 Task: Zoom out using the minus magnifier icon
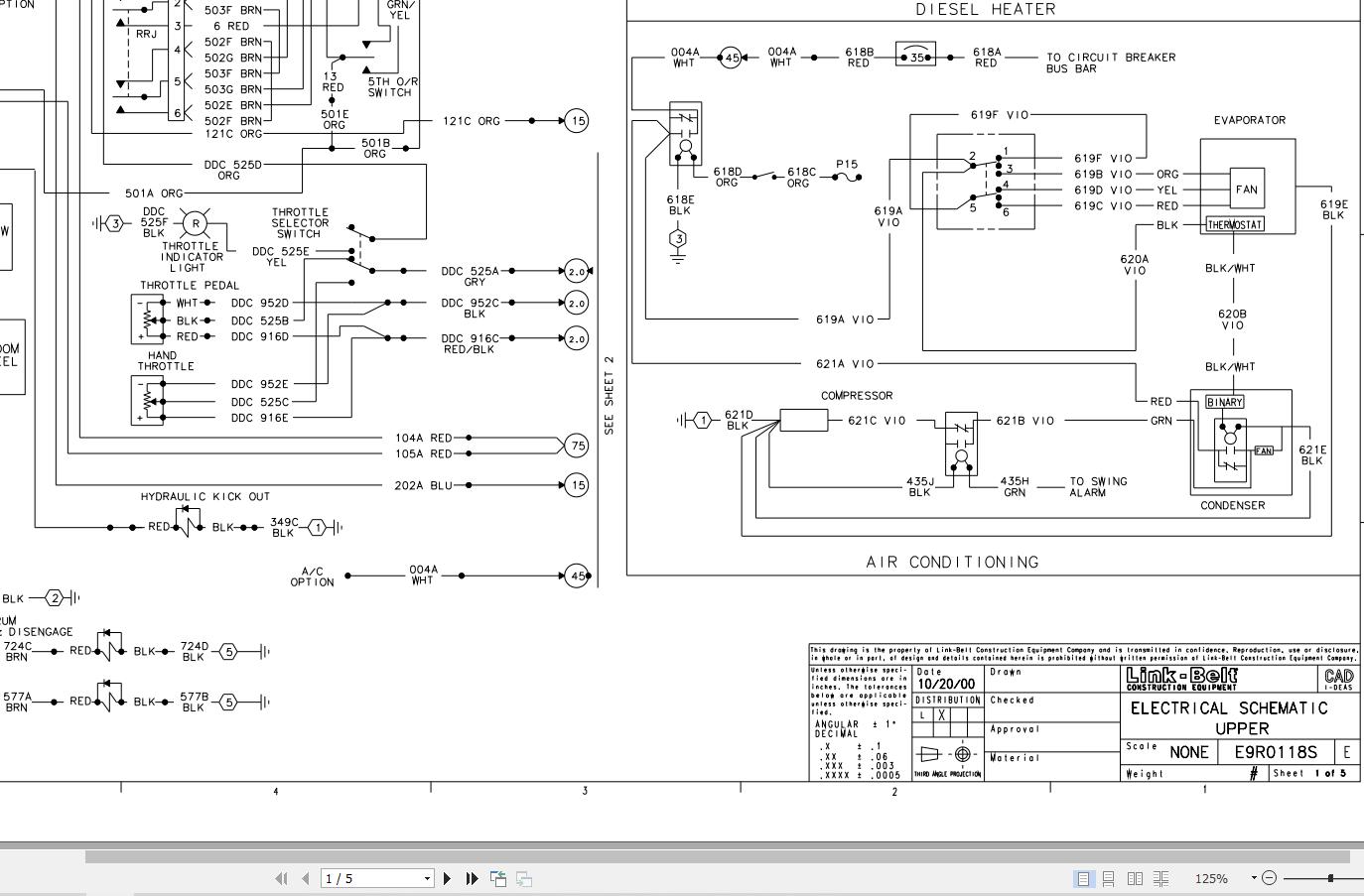1270,878
